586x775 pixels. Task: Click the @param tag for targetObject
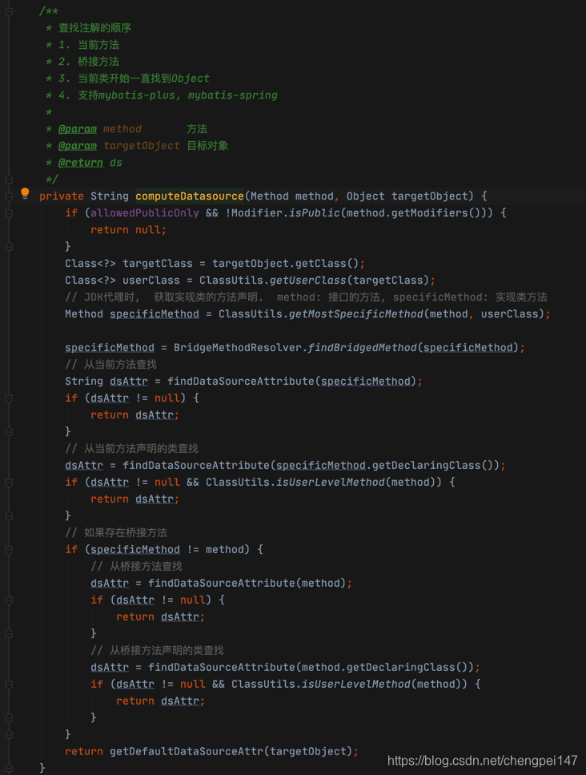(x=78, y=146)
